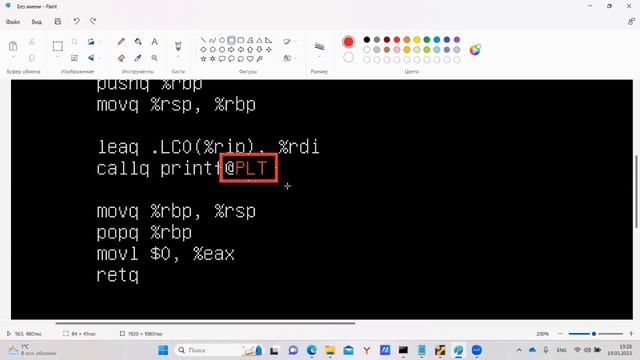Expand the Paste options arrow

(x=13, y=57)
